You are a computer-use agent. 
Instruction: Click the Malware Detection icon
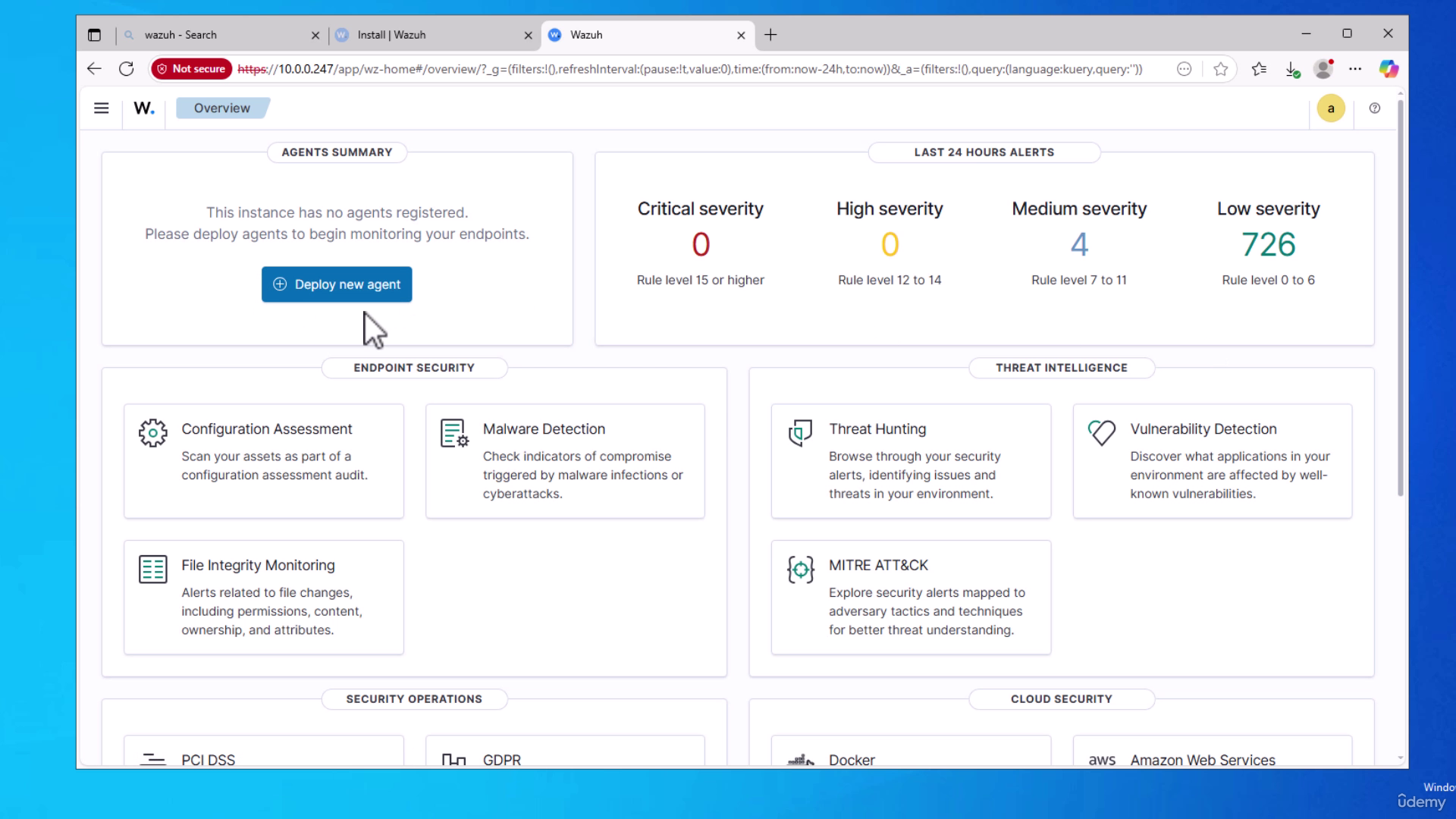tap(454, 433)
